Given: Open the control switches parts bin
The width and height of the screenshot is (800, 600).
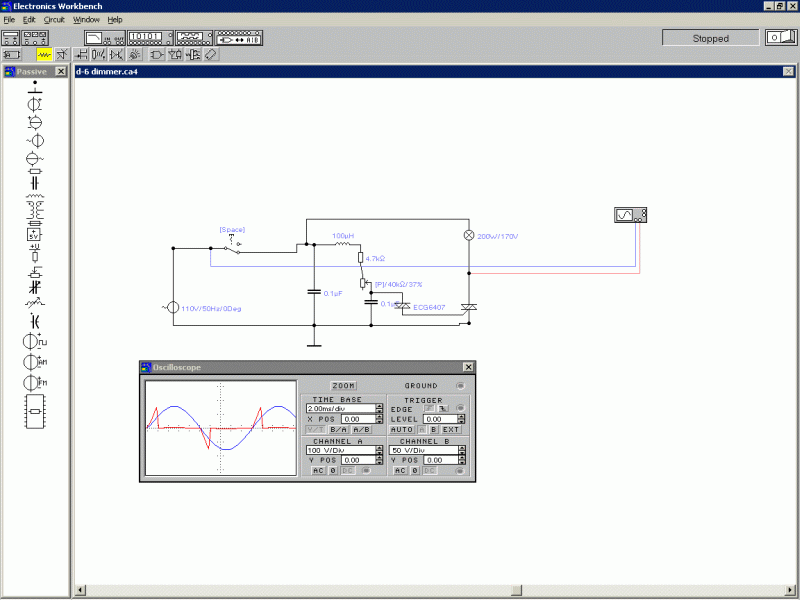Looking at the screenshot, I should (98, 54).
